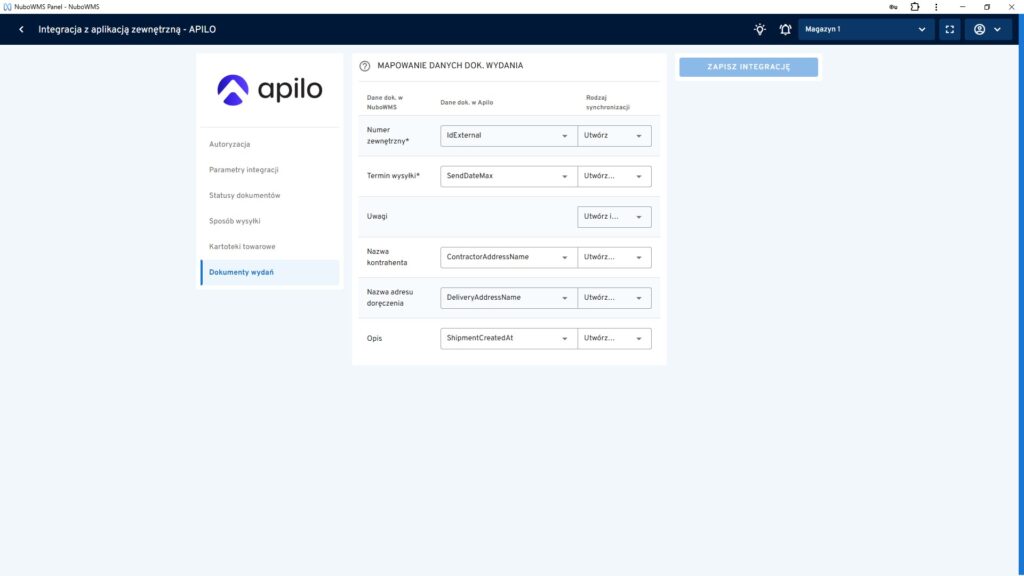Click the browser extensions puzzle icon
The image size is (1024, 576).
[x=914, y=6]
